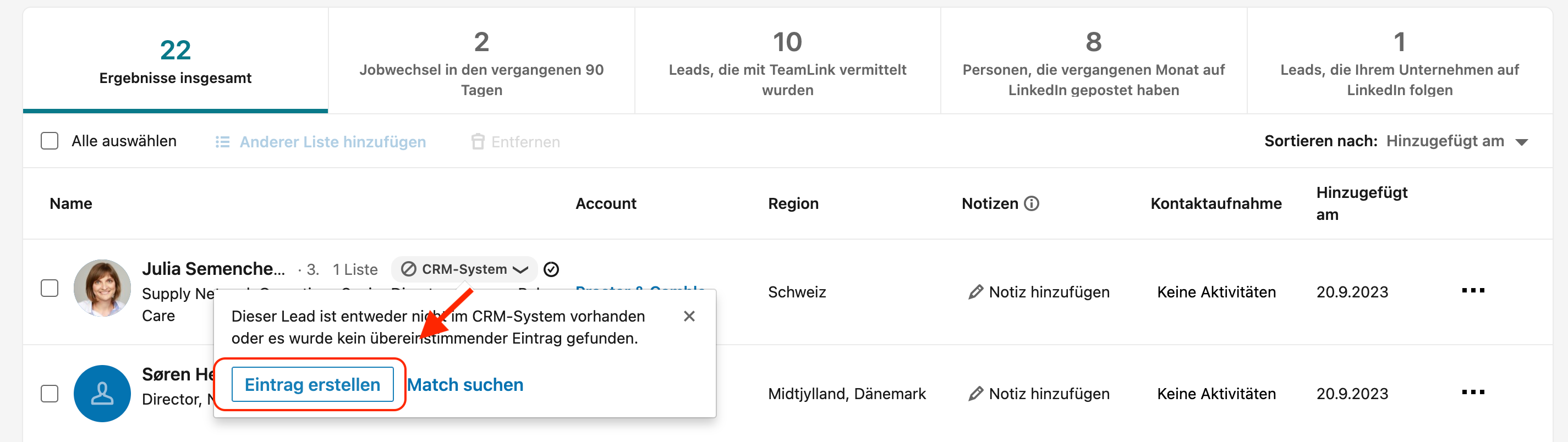Click Julia Semenche's profile photo
The width and height of the screenshot is (1568, 442).
click(x=102, y=288)
